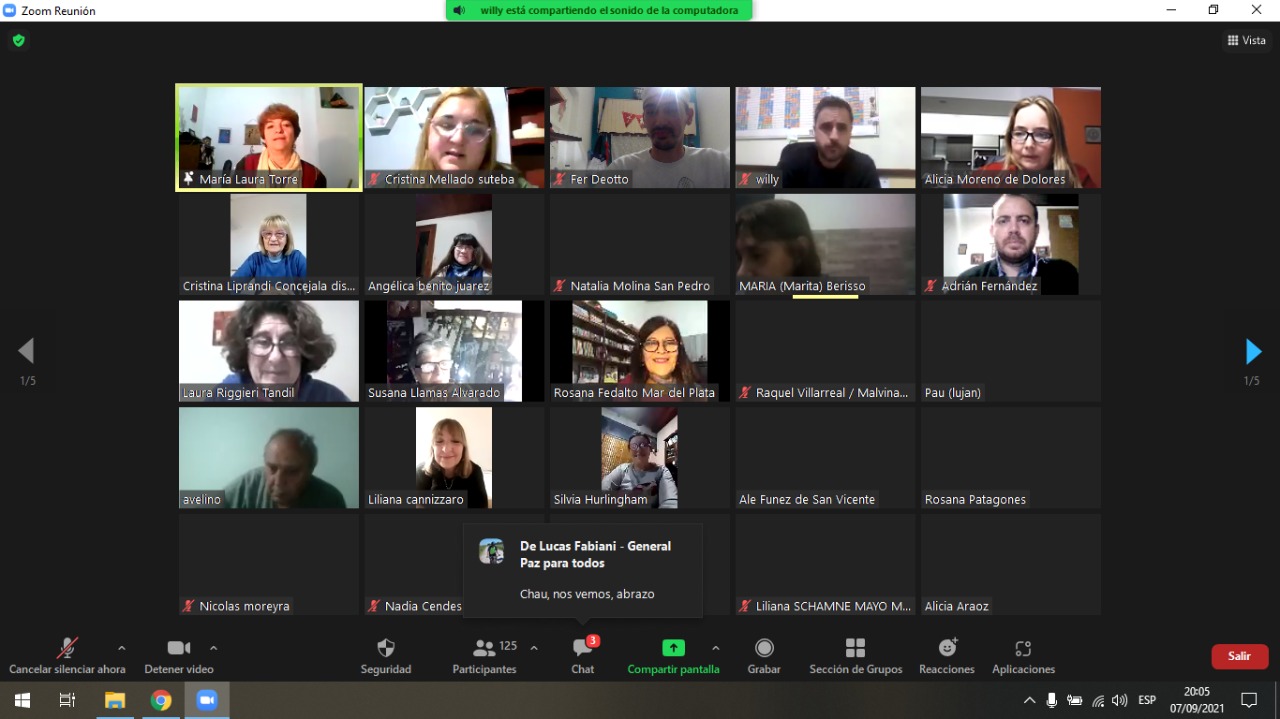Expand the arrow beside Participantes
Viewport: 1280px width, 719px height.
534,648
